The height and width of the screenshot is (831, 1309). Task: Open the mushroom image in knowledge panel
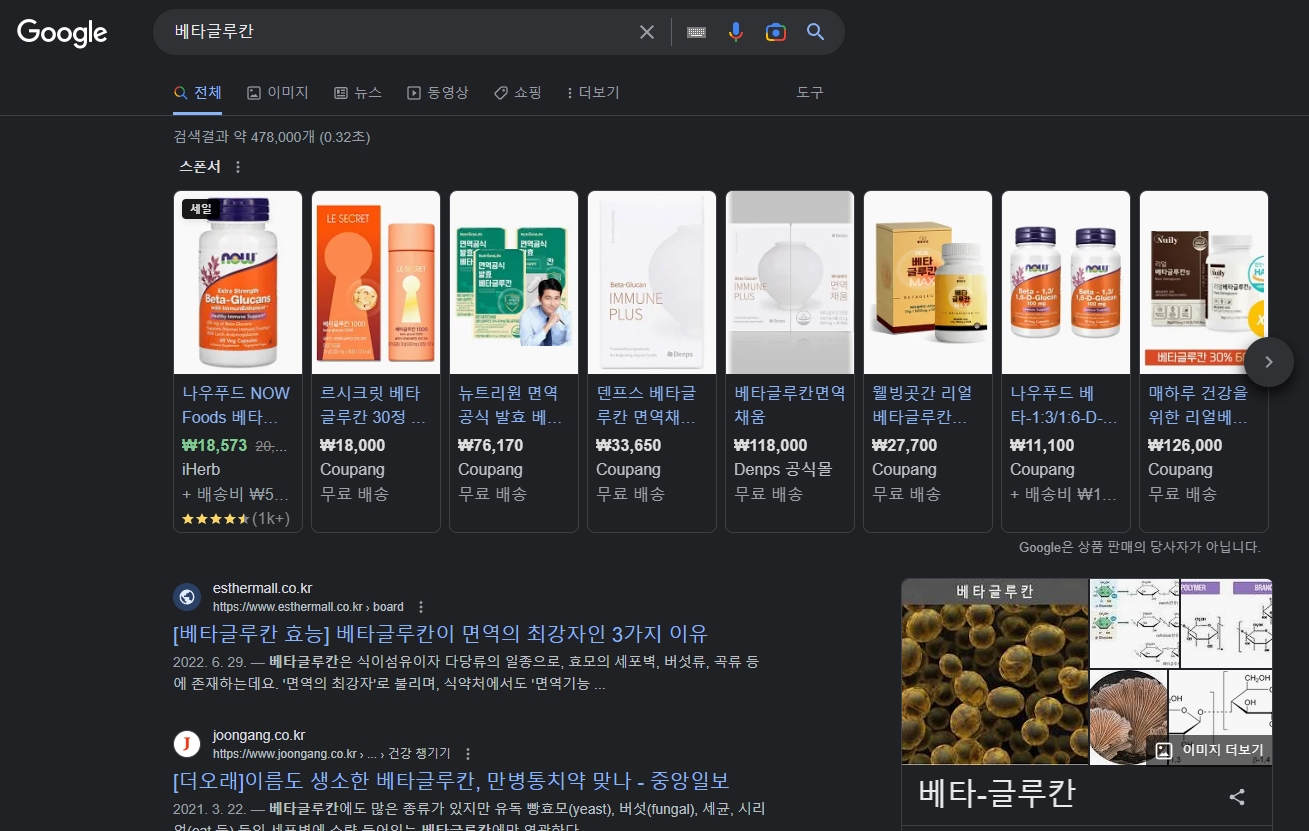pyautogui.click(x=1128, y=718)
